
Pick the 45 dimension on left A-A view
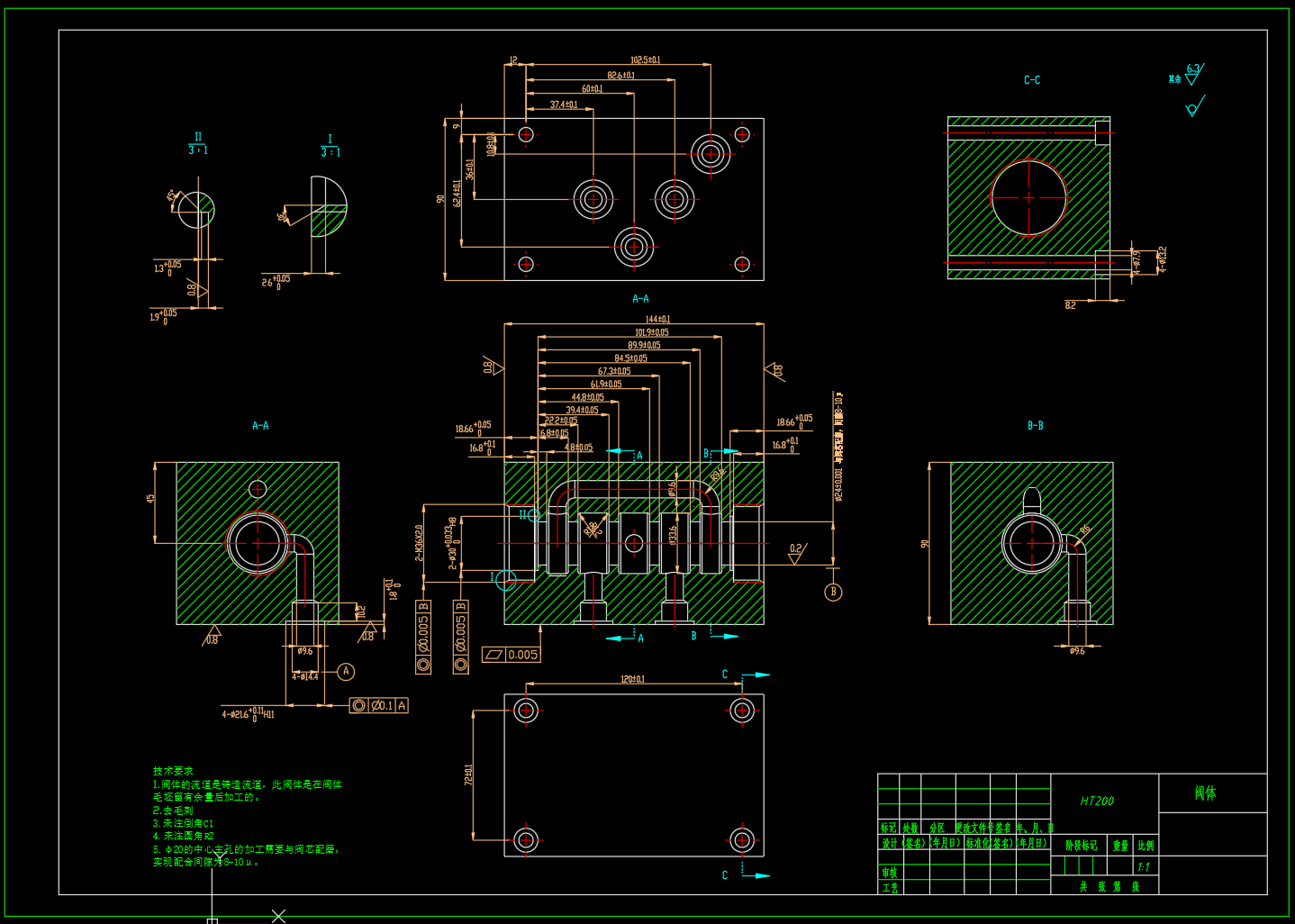click(151, 498)
